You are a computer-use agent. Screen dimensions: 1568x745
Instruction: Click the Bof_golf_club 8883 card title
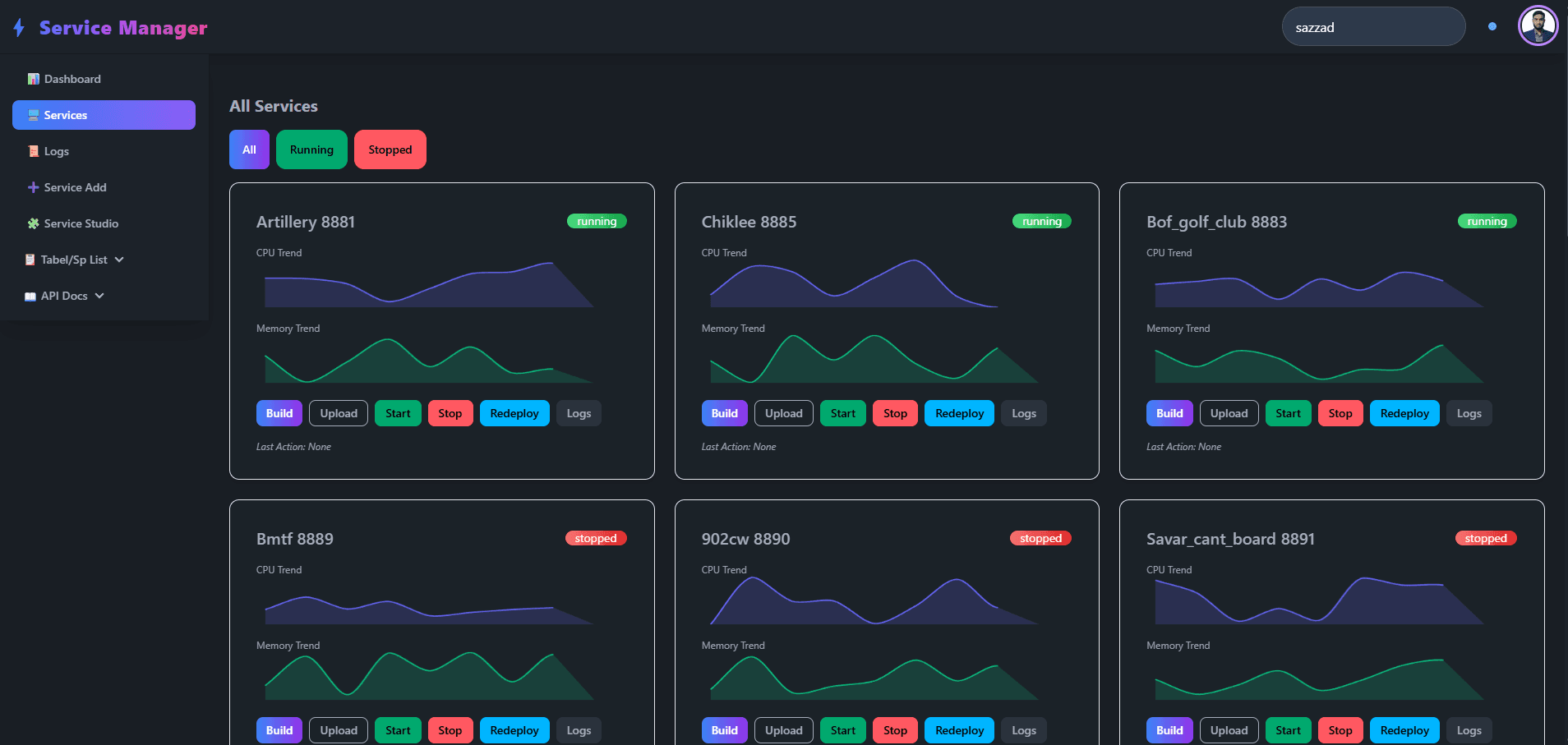(1216, 222)
